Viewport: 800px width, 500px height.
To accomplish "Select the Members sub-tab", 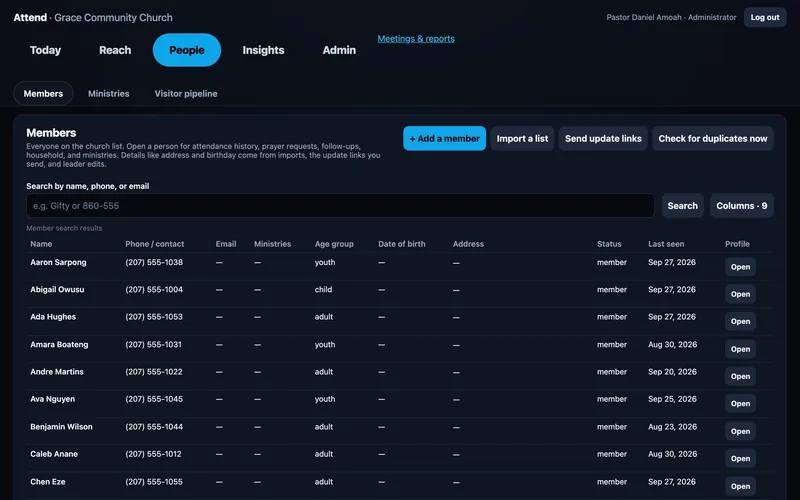I will pyautogui.click(x=43, y=93).
